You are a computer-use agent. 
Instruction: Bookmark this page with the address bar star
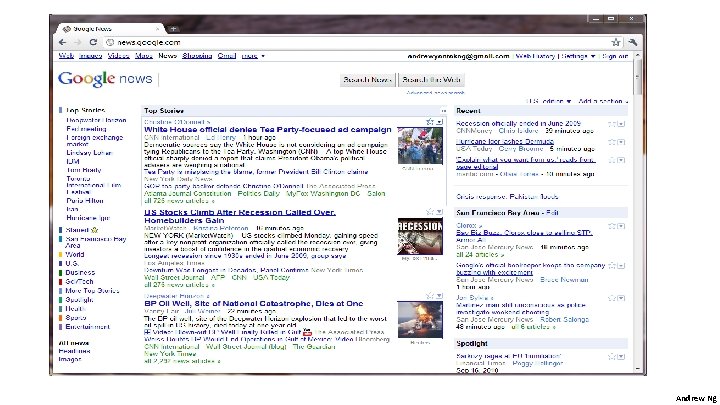point(616,42)
